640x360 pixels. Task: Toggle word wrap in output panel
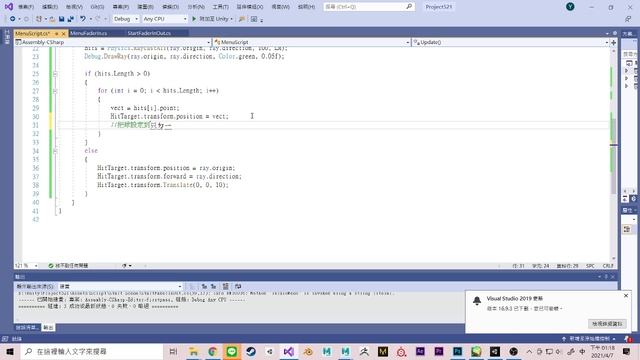[x=238, y=287]
